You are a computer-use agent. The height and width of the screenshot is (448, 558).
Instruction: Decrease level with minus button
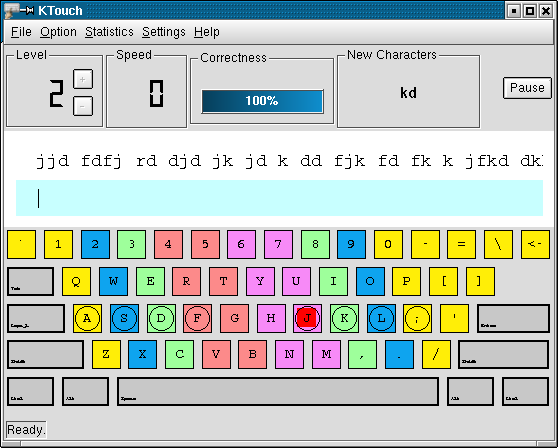coord(83,106)
